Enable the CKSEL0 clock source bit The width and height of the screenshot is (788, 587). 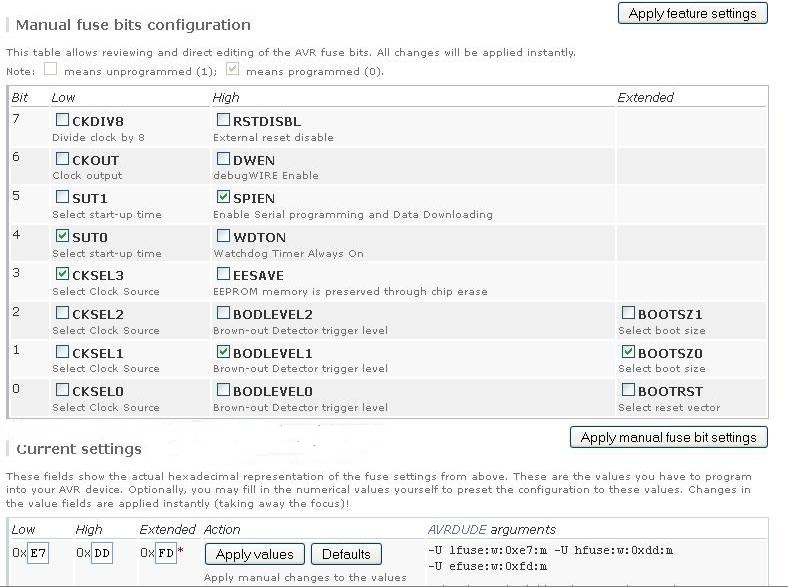tap(62, 389)
